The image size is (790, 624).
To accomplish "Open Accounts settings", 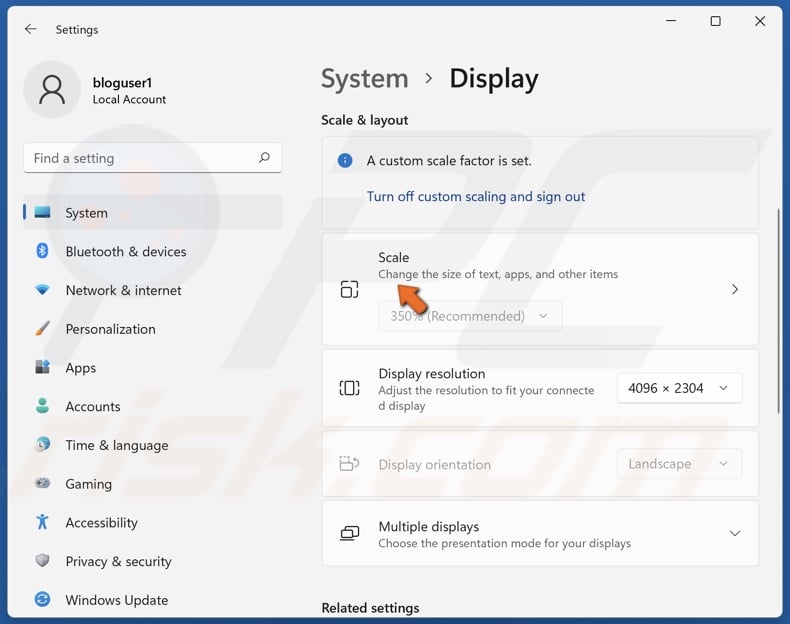I will (153, 406).
